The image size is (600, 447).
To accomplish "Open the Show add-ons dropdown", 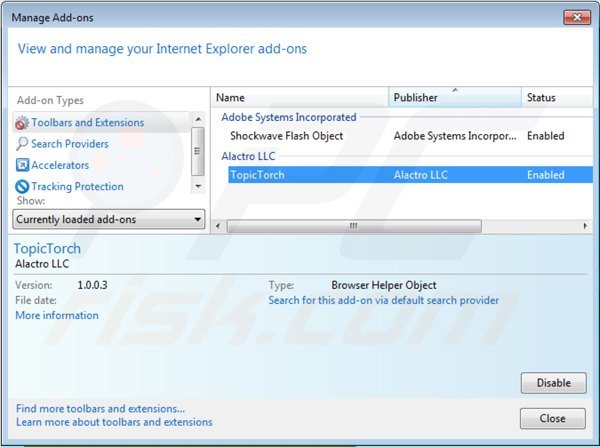I will (109, 219).
